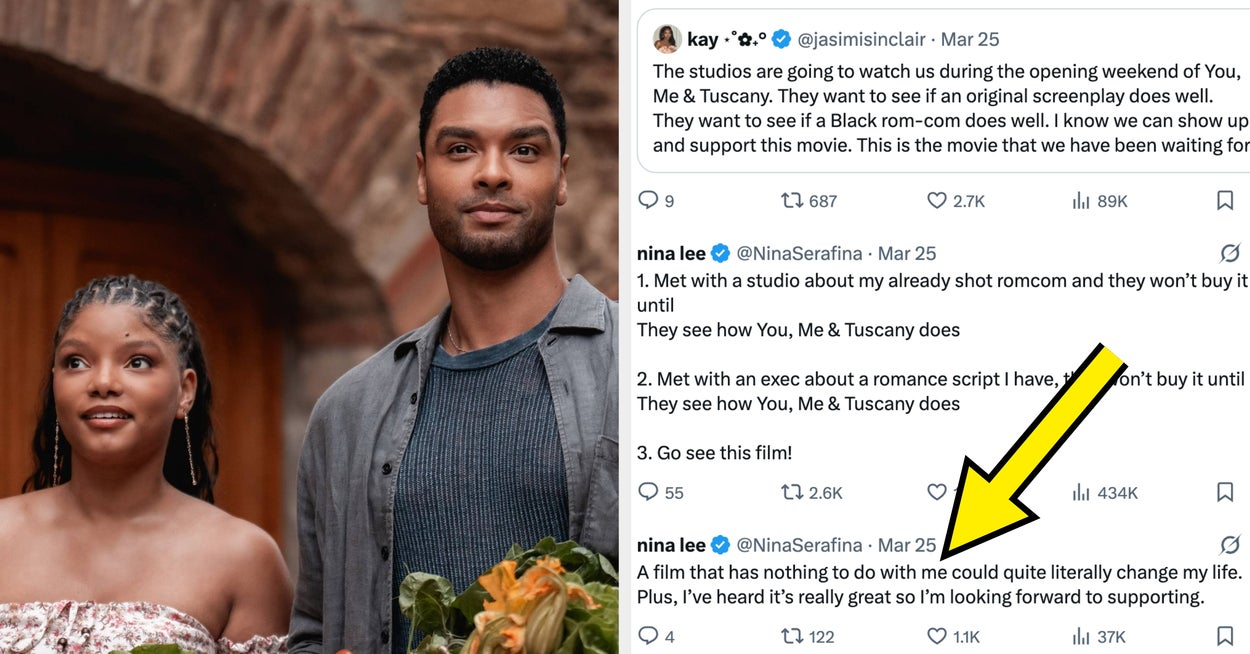Check the 37K views analytics icon
The image size is (1250, 654).
[x=1081, y=636]
